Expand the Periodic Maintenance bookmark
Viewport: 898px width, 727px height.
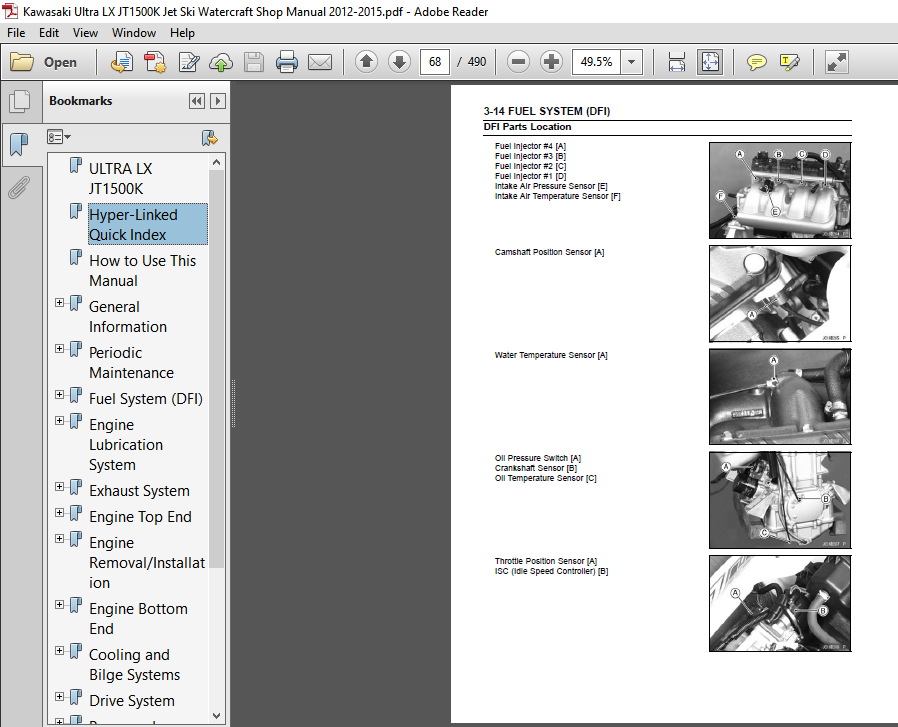[x=60, y=348]
